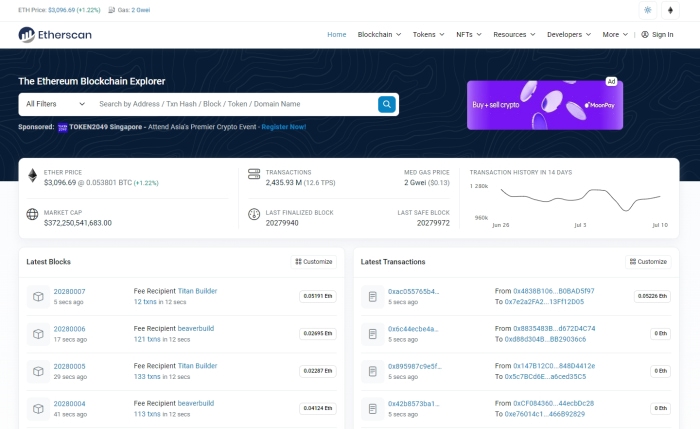Click the Register Now sponsored link
Viewport: 700px width, 429px height.
point(284,127)
